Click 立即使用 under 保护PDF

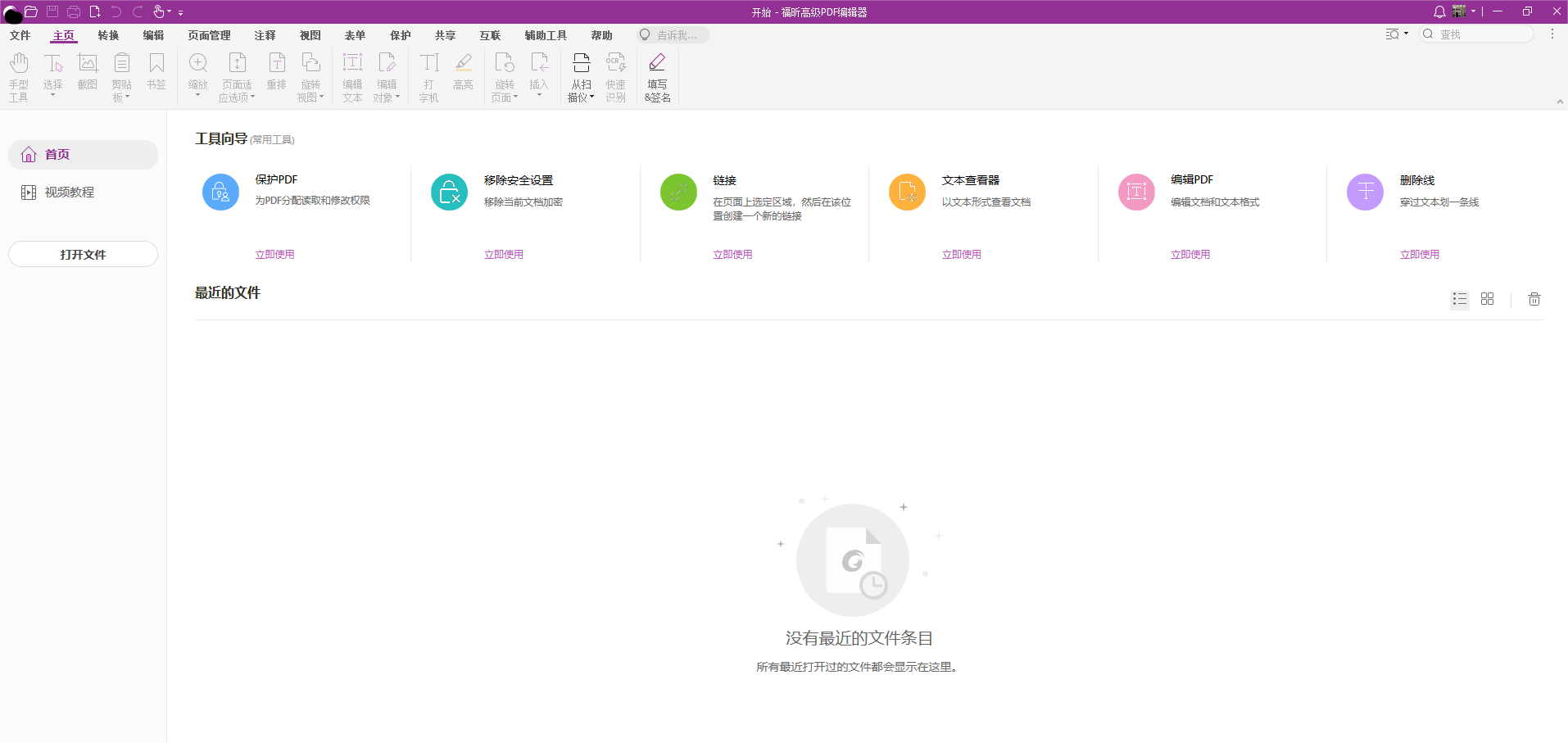[274, 254]
